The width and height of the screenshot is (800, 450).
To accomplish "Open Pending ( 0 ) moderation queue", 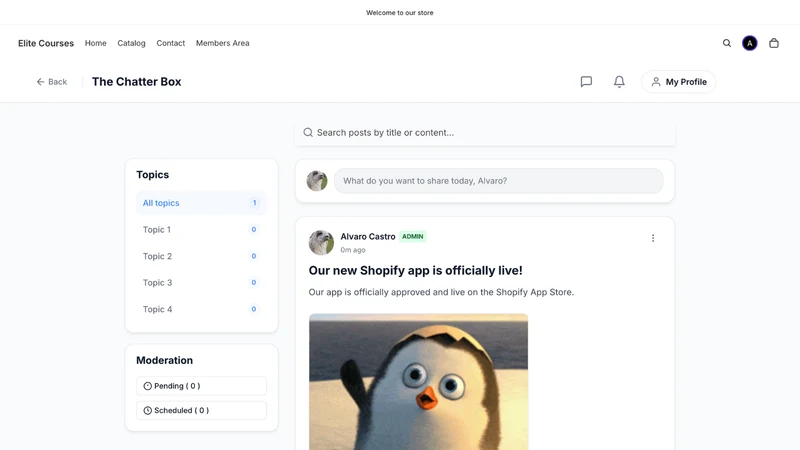I will pos(201,386).
